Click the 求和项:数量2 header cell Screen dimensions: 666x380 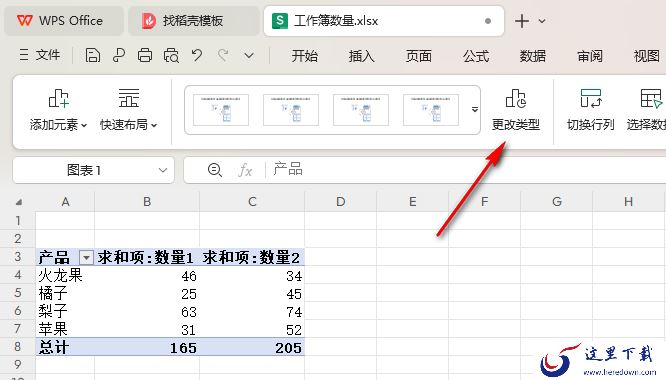[252, 257]
